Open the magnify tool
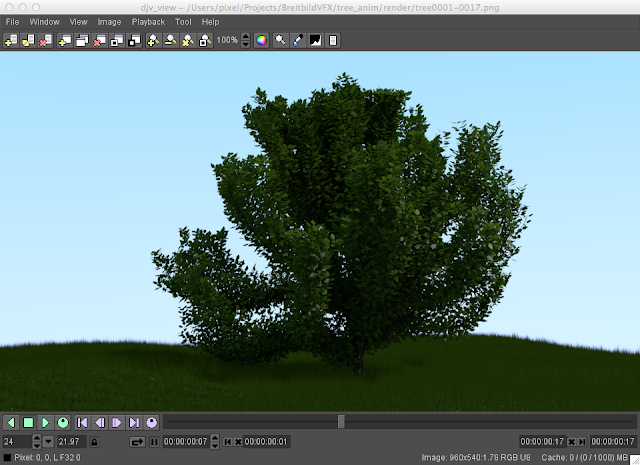The width and height of the screenshot is (640, 465). click(280, 40)
